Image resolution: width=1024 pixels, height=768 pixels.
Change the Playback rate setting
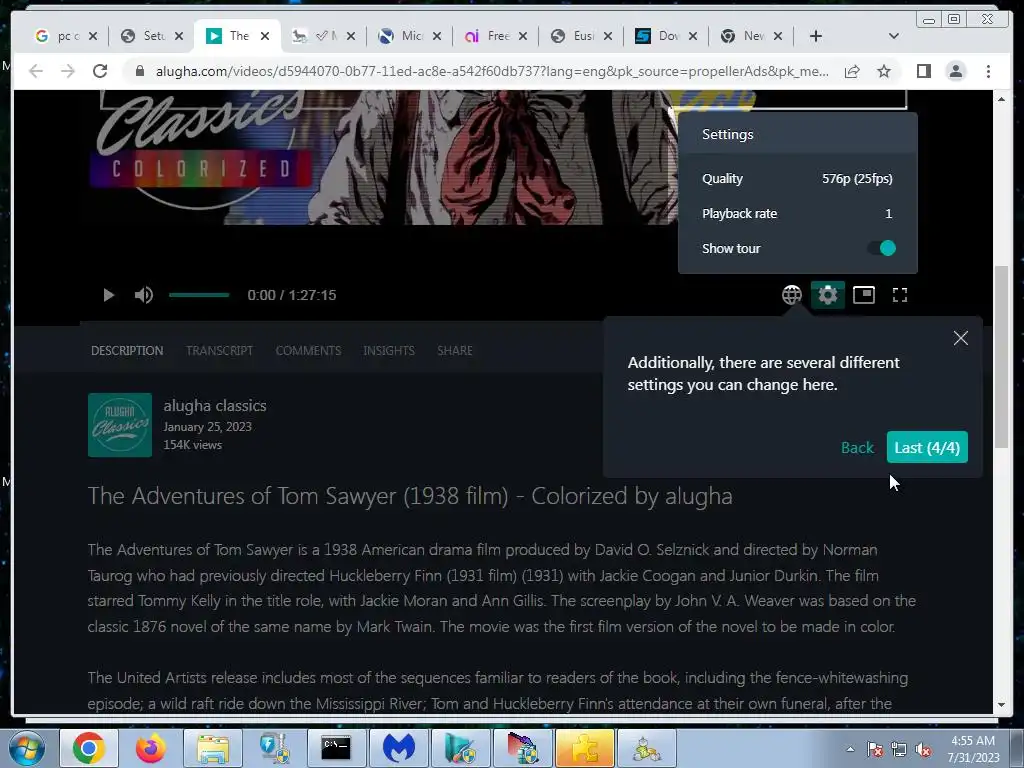[x=797, y=214]
